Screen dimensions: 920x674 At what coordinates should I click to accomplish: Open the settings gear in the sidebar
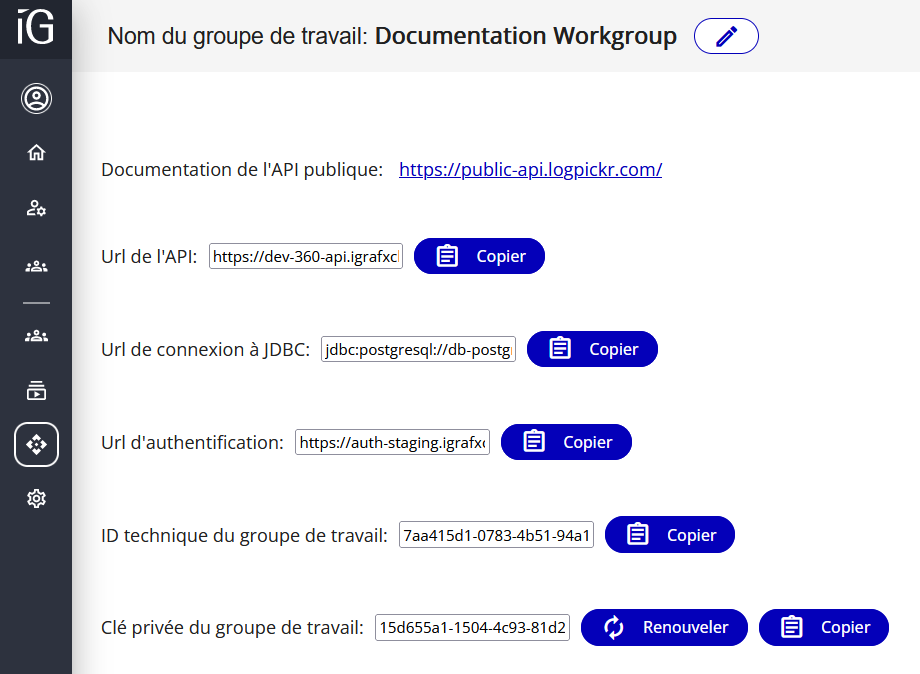tap(36, 498)
